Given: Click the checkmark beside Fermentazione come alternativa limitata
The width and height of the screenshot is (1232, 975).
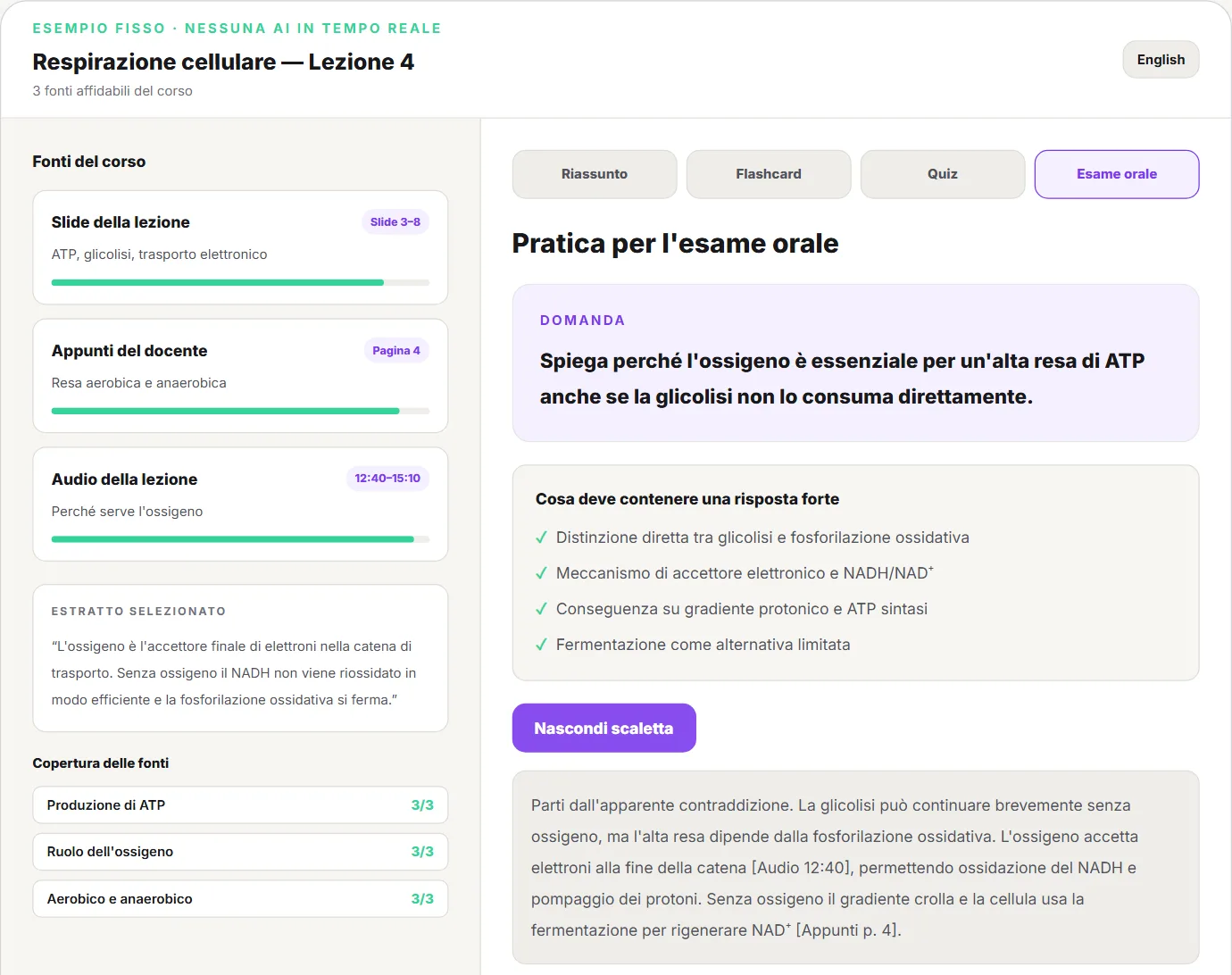Looking at the screenshot, I should click(x=541, y=645).
